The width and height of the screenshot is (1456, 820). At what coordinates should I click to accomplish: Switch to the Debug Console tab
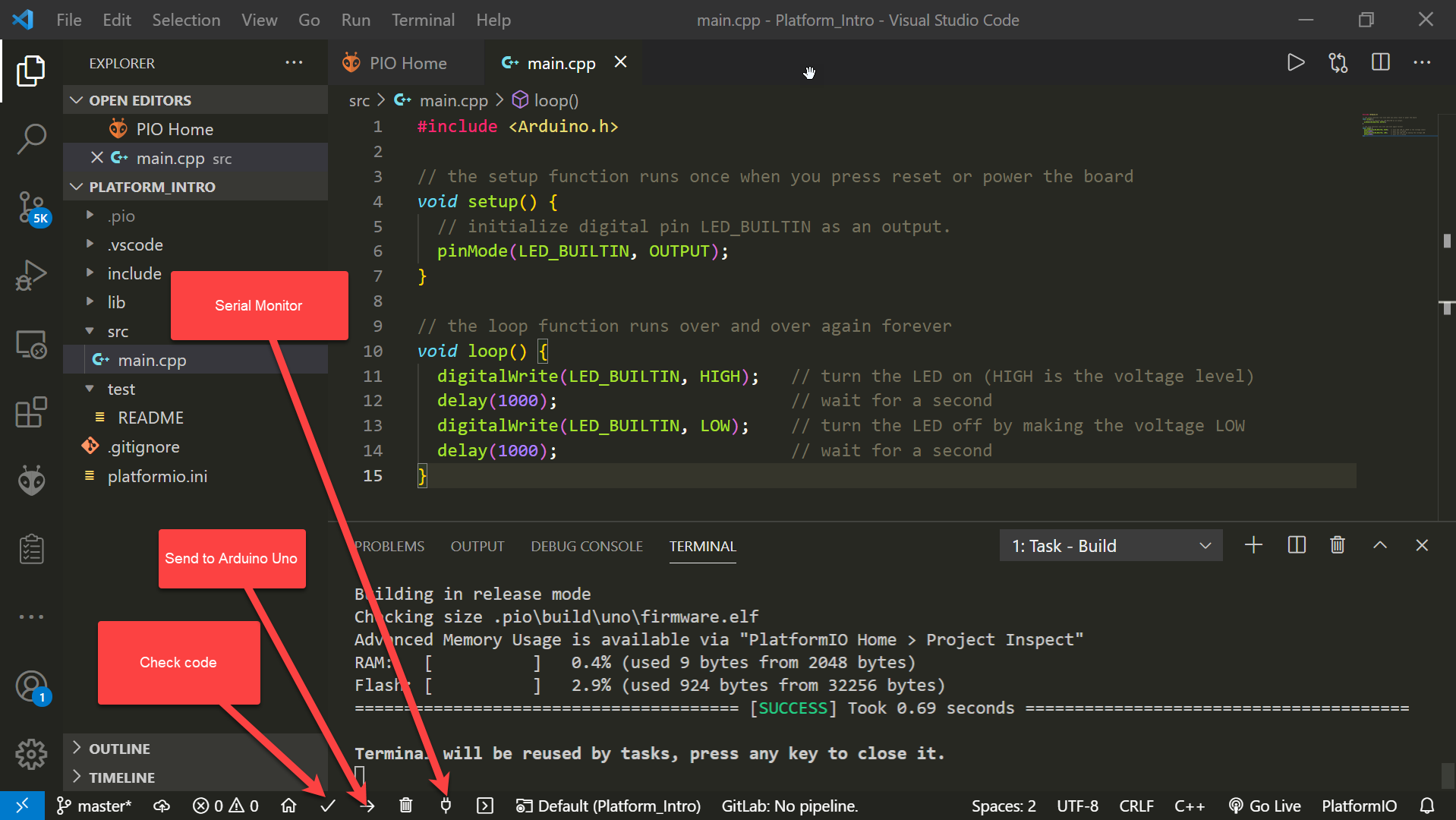(587, 546)
